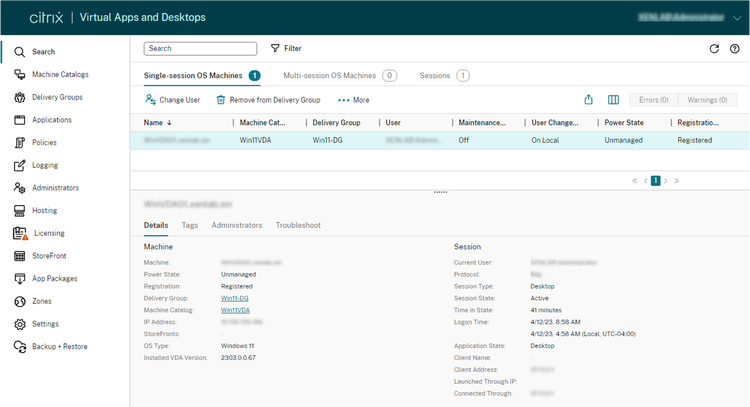Click the Machine Cat... column header
Screen dimensions: 750x407
pos(263,123)
